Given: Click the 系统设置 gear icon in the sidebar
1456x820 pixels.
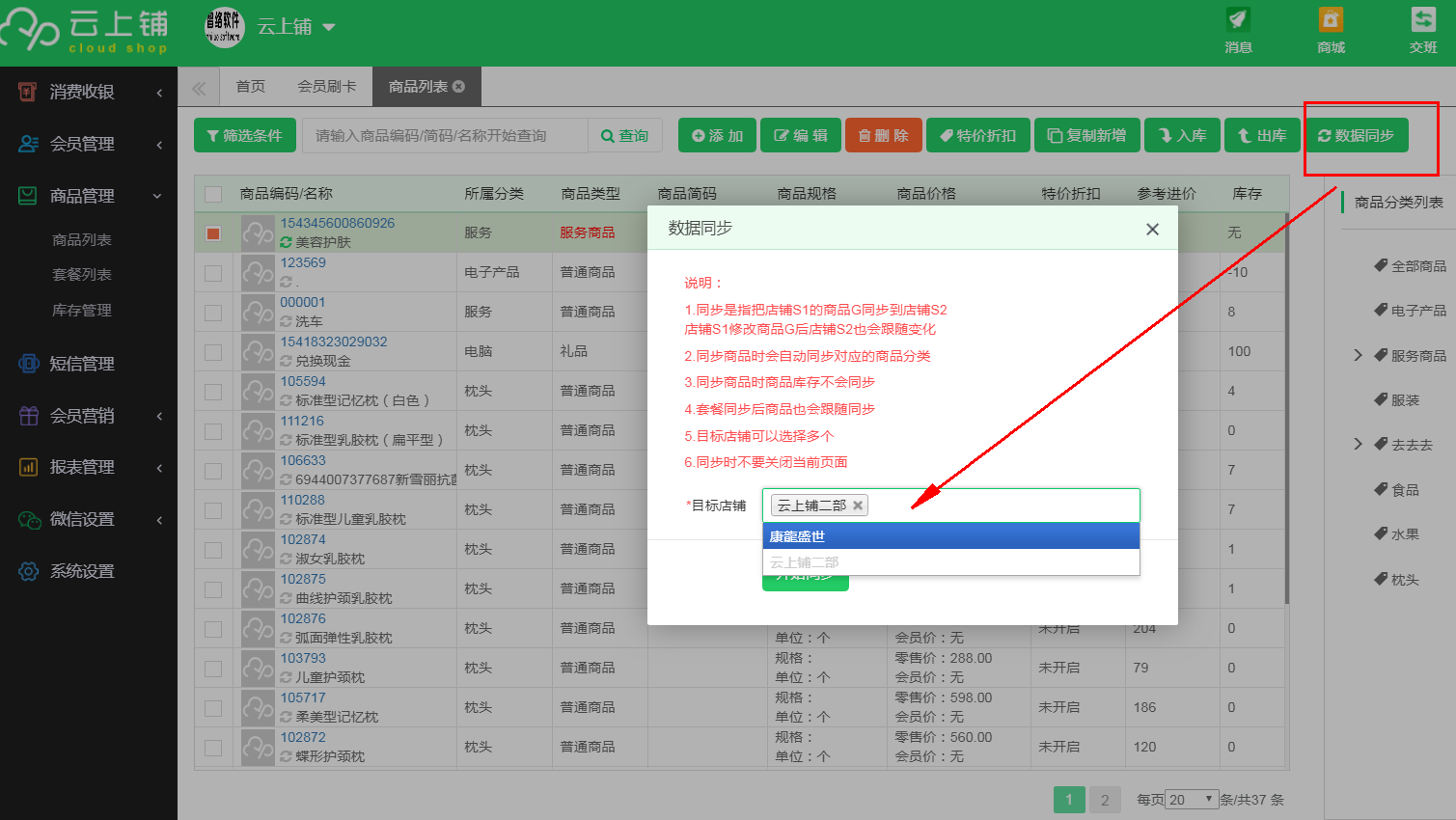Looking at the screenshot, I should [28, 571].
